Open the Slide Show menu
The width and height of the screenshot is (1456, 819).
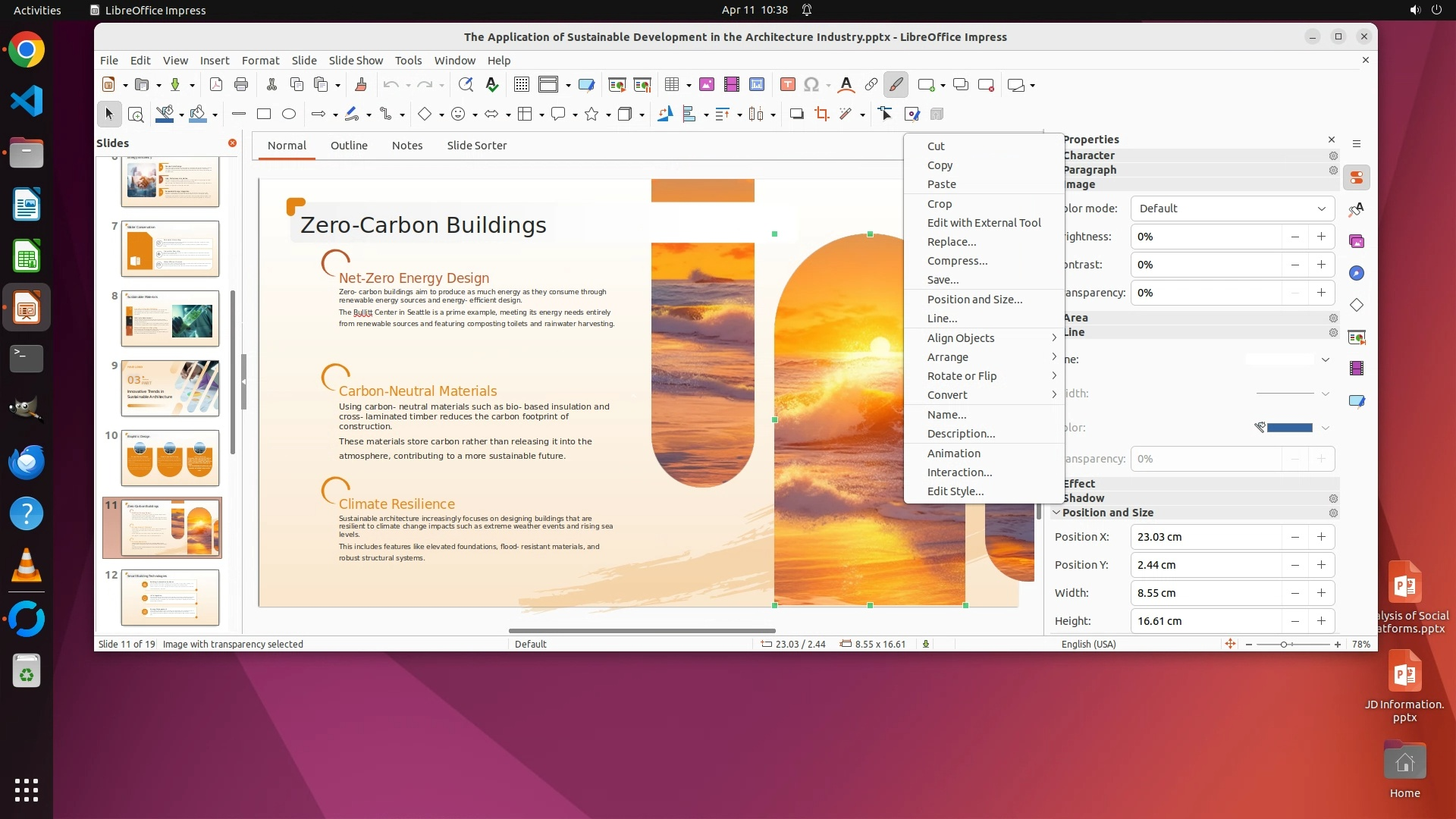click(356, 61)
